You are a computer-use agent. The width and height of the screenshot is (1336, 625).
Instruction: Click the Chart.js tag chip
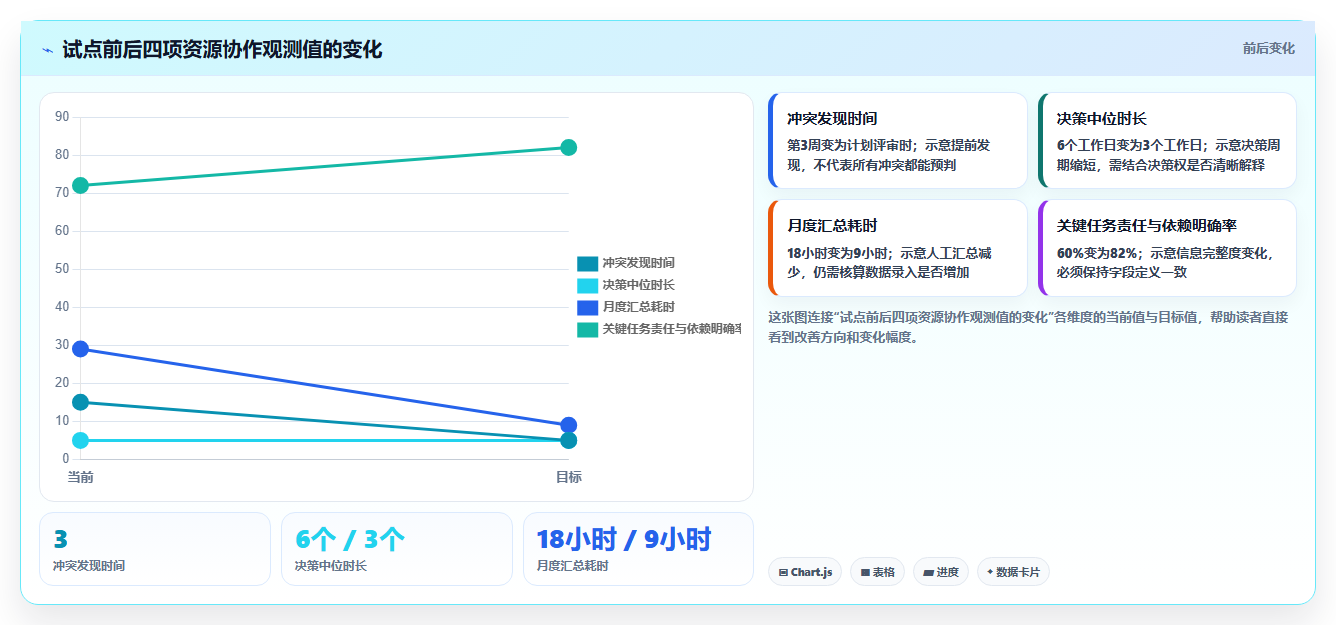805,572
